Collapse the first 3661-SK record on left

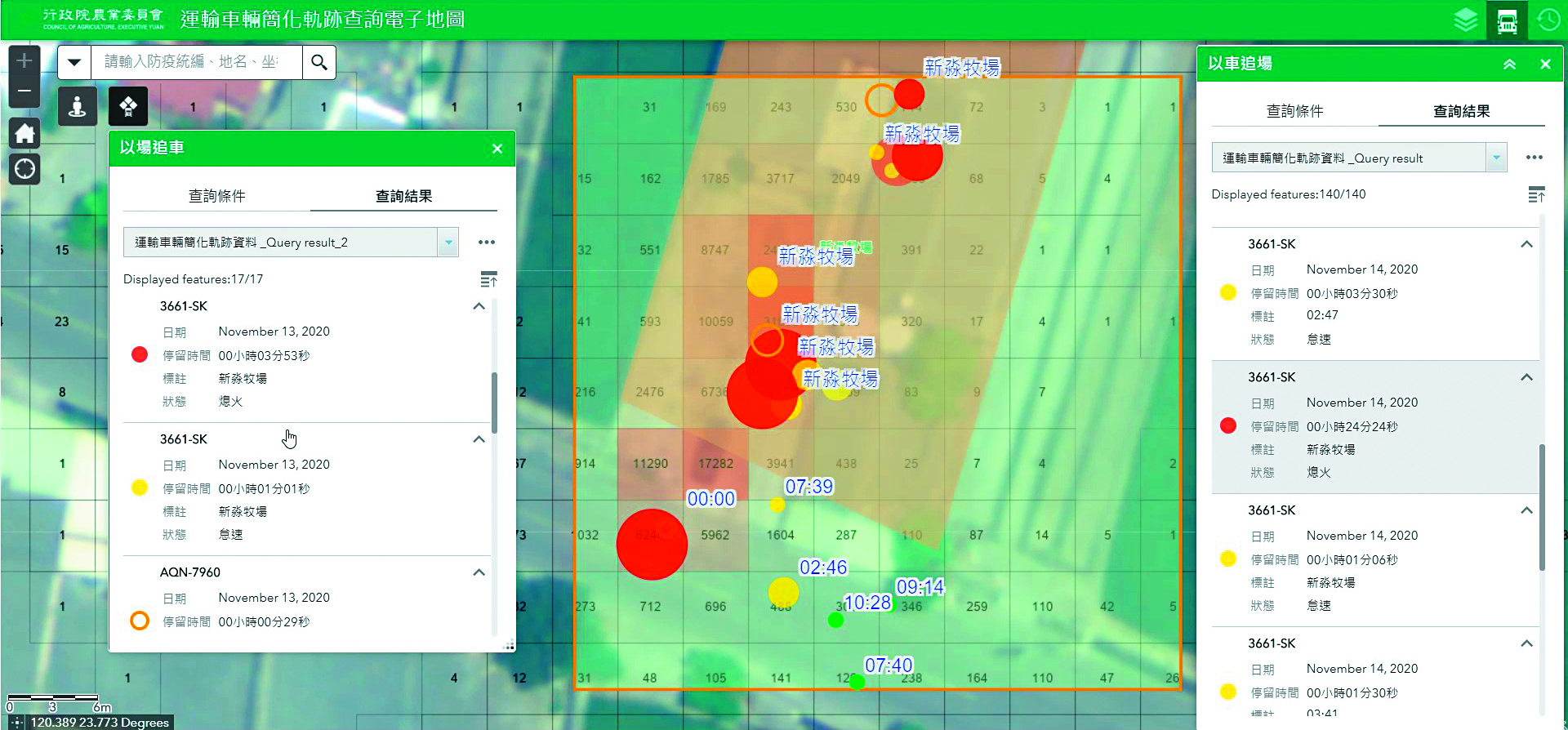coord(479,306)
